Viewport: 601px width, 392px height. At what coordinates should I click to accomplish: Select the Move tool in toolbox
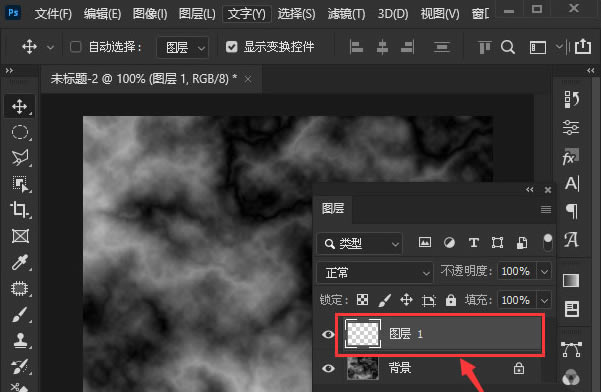pos(19,107)
